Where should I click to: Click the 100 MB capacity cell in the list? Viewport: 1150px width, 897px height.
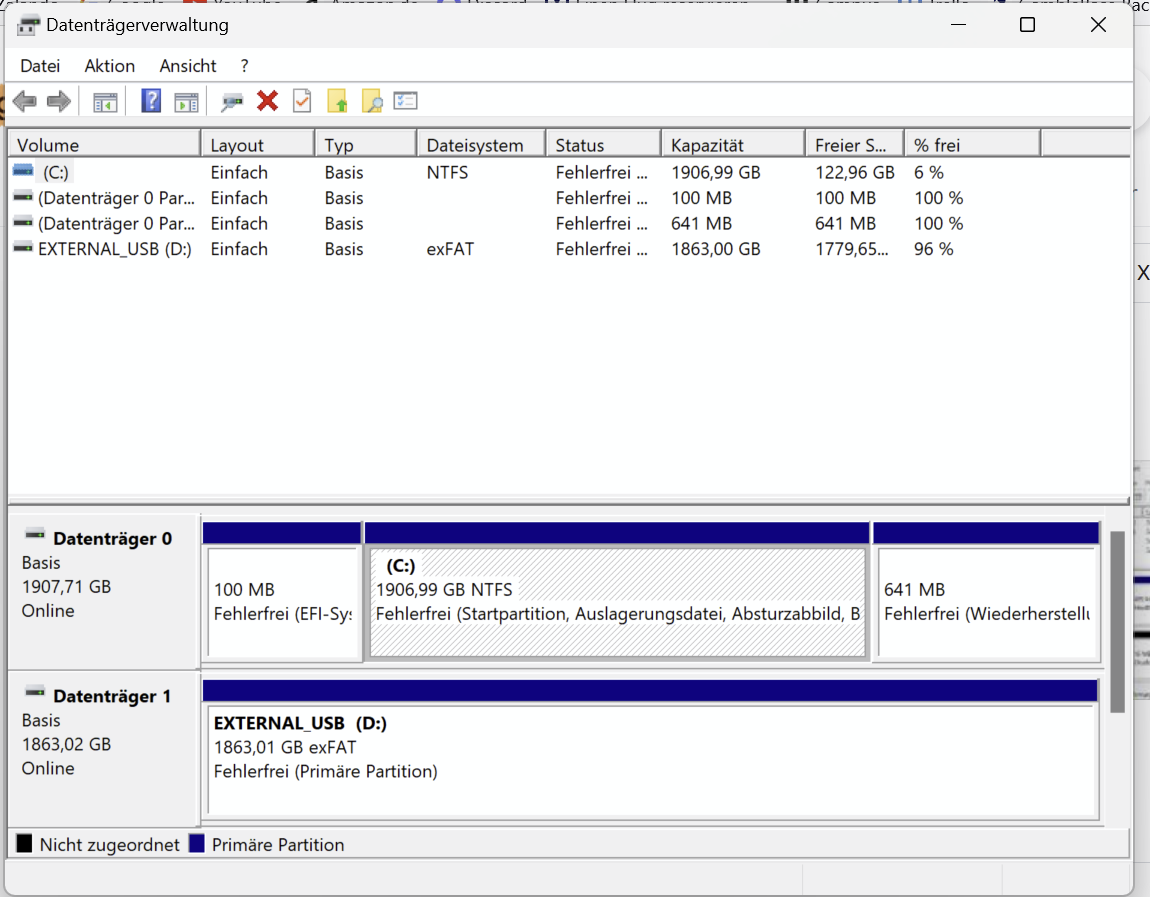(x=701, y=198)
